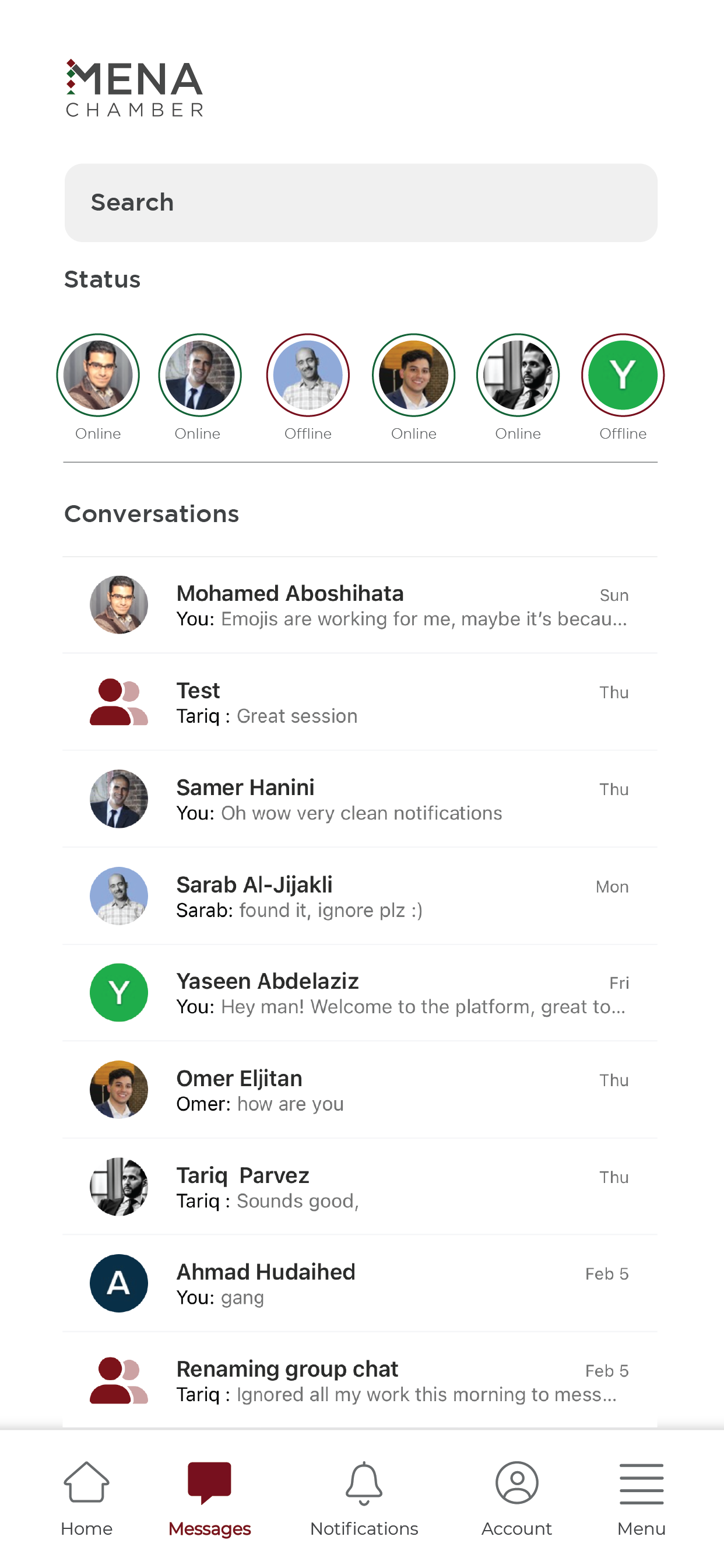Open Test group chat icon
This screenshot has width=724, height=1568.
[119, 702]
